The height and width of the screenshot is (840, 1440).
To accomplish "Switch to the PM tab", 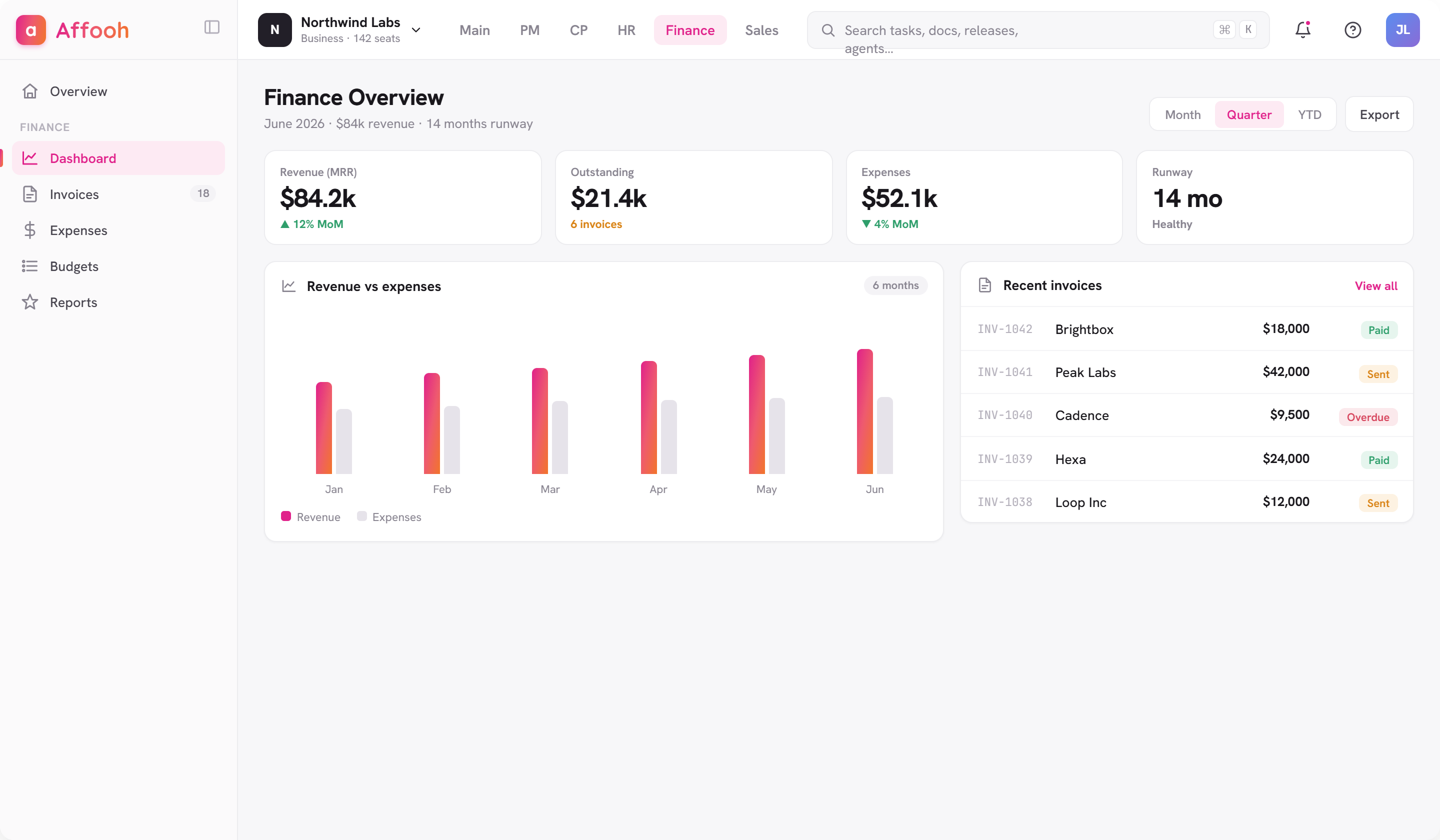I will click(x=529, y=29).
